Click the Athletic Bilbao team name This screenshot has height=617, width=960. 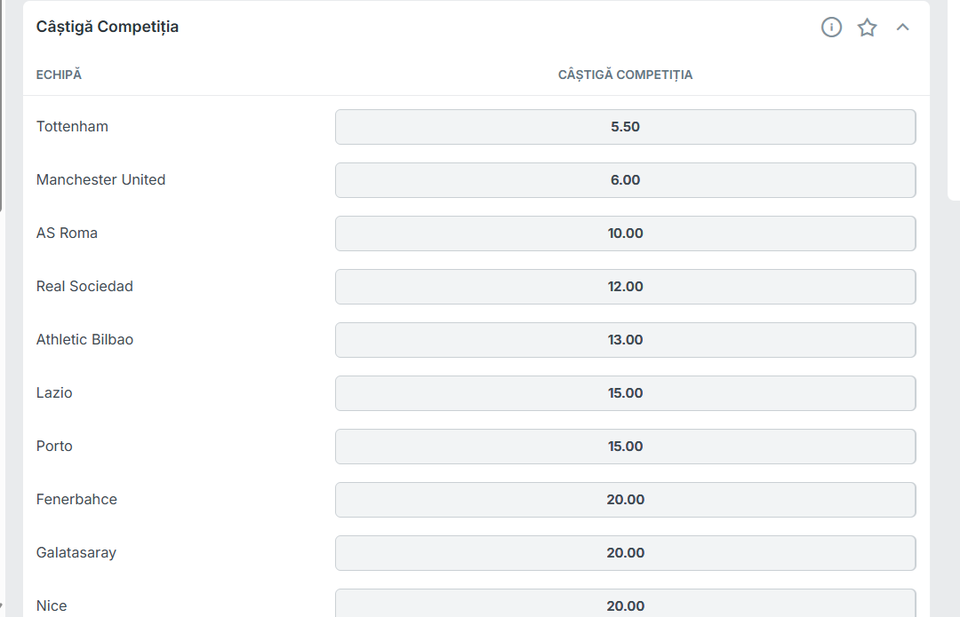(84, 340)
